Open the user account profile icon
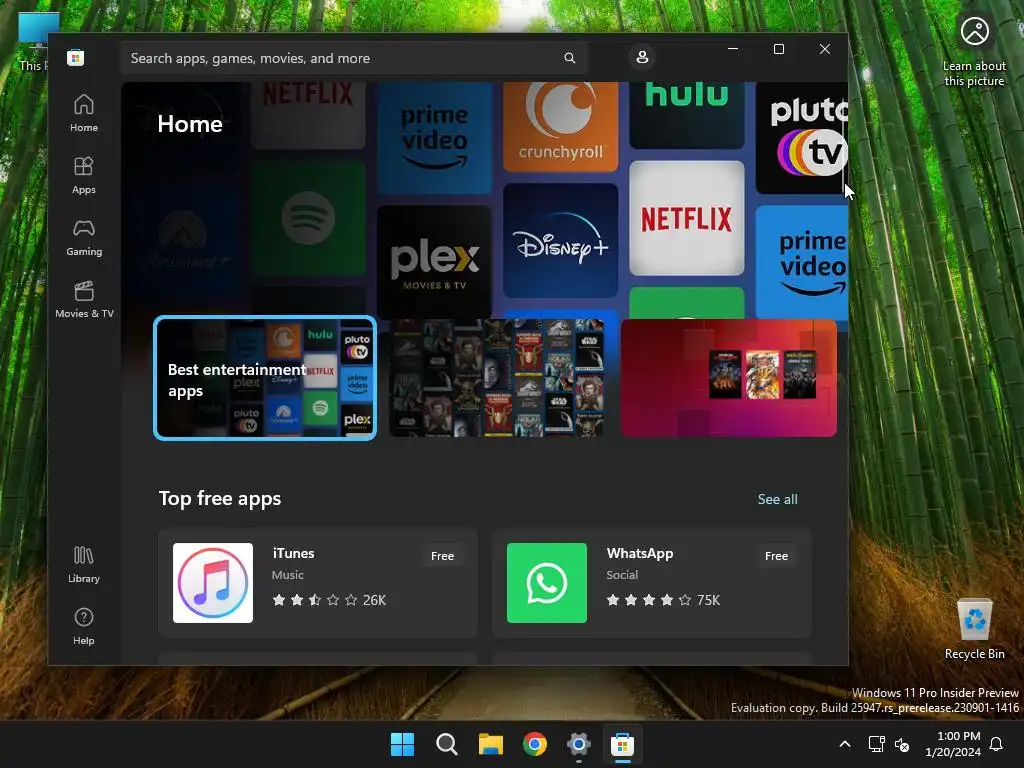 coord(642,57)
